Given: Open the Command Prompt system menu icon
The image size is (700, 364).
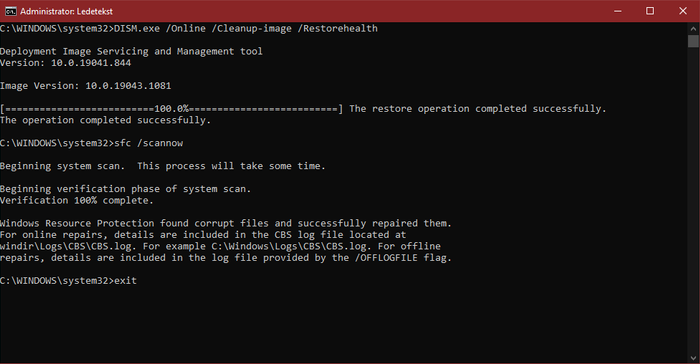Looking at the screenshot, I should pos(10,11).
